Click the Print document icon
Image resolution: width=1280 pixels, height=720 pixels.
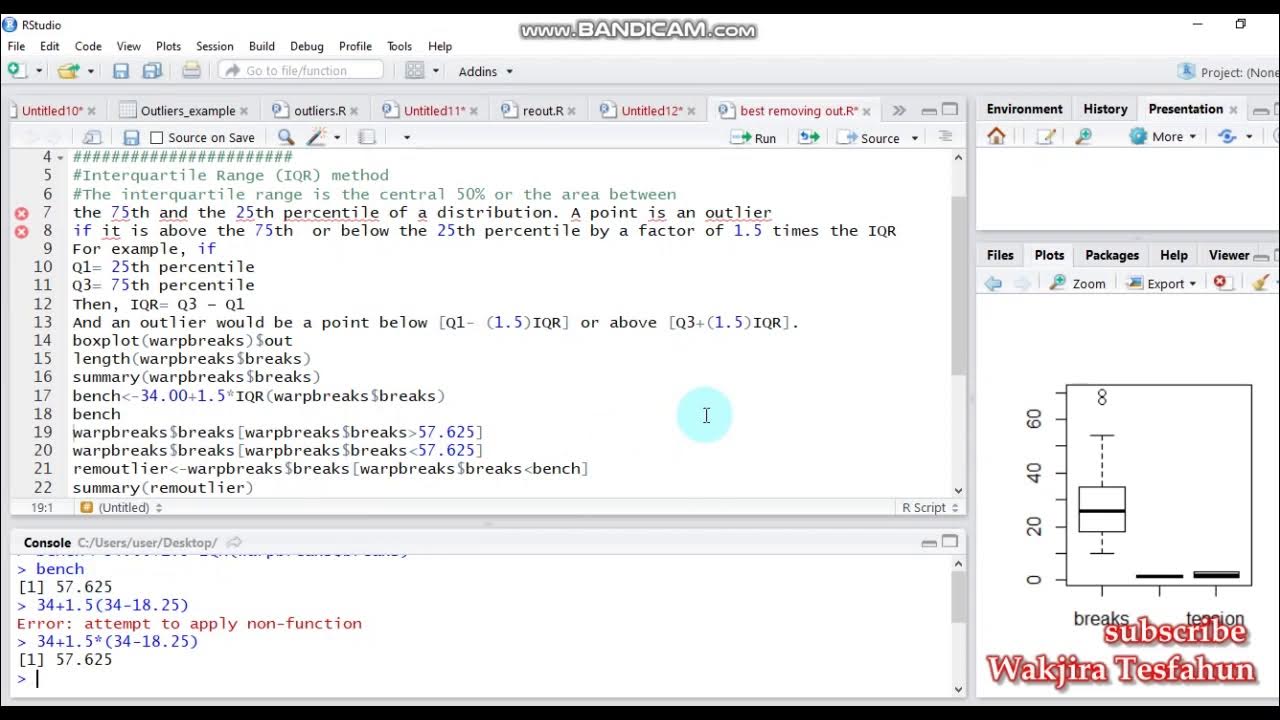[x=191, y=71]
